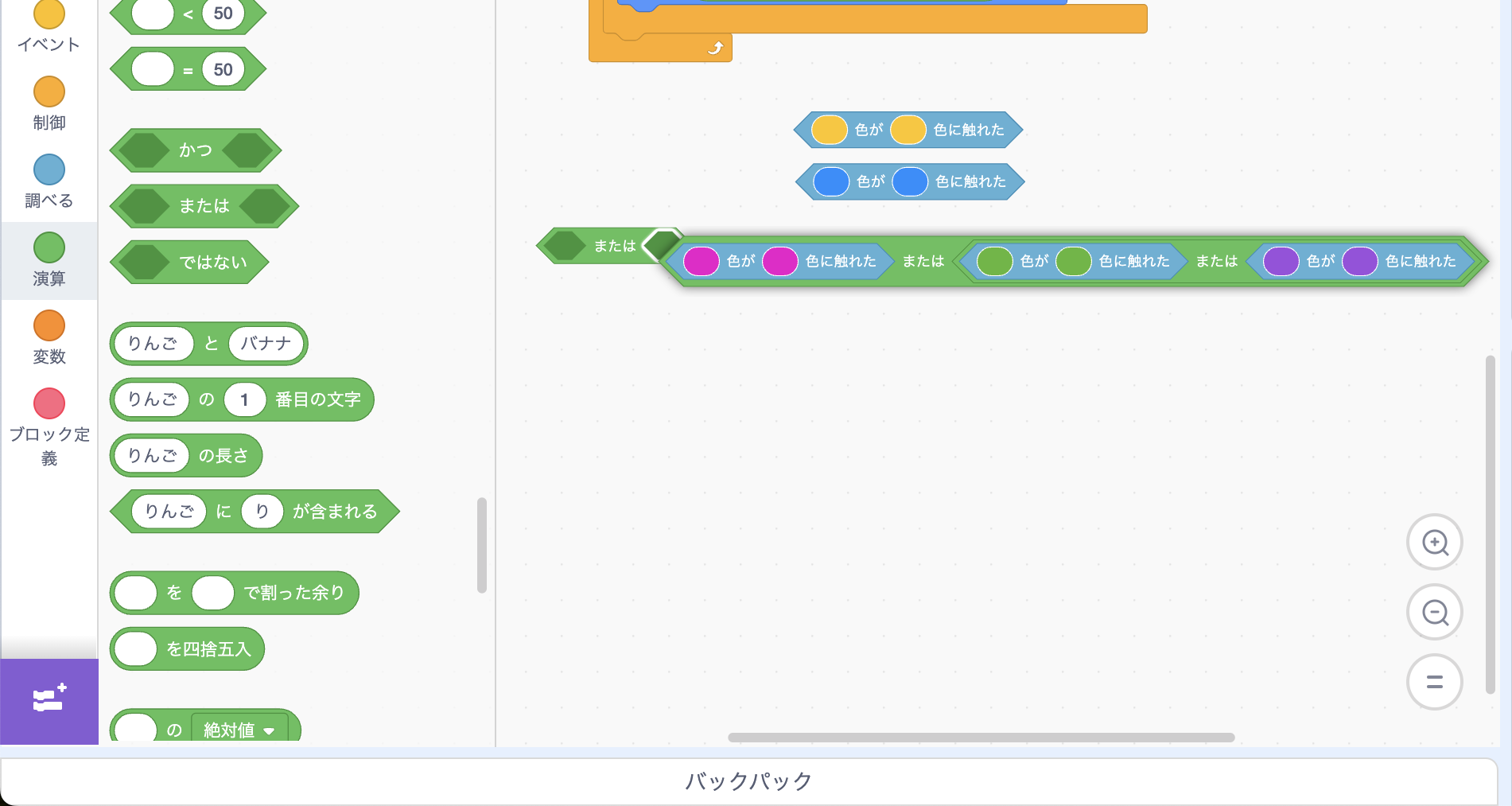Select the ブロック定義 (My Blocks) category
1512x806 pixels.
[x=49, y=404]
